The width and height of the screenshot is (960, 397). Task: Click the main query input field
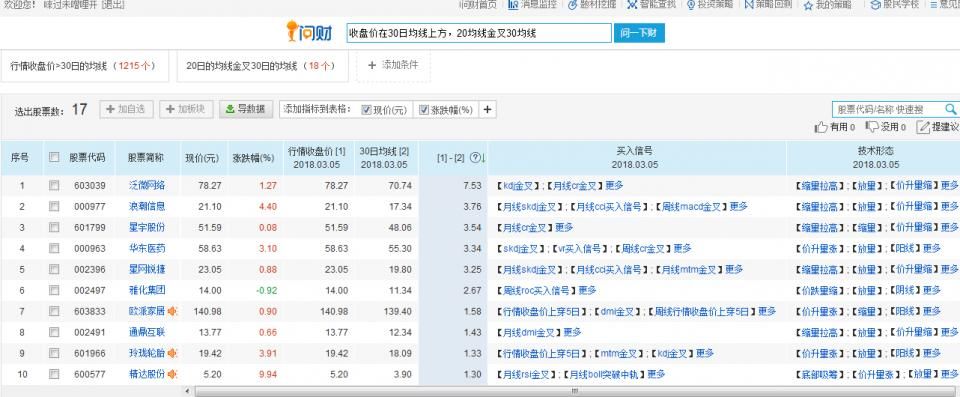tap(478, 33)
